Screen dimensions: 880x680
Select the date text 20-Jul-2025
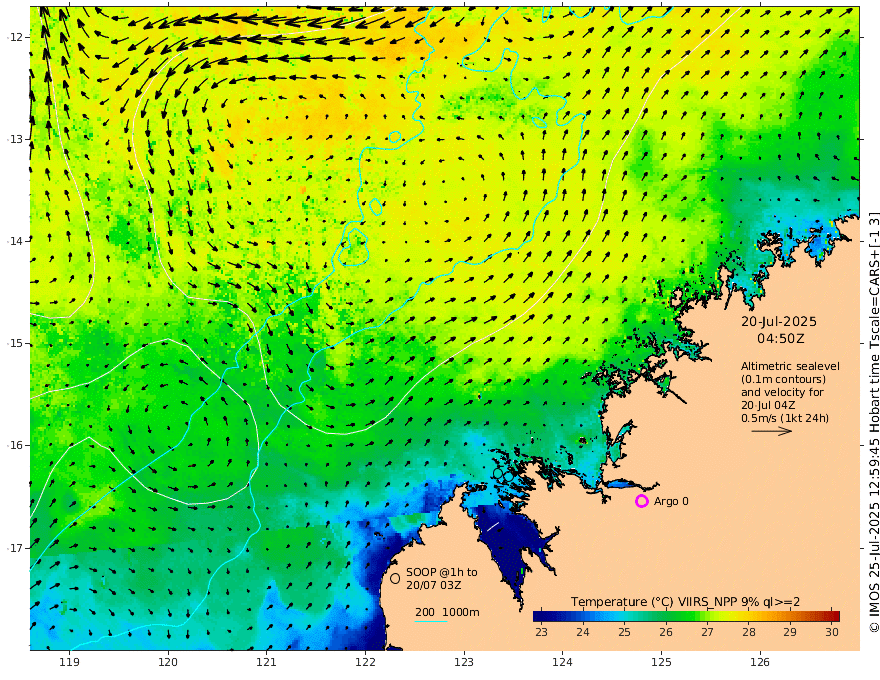point(779,321)
